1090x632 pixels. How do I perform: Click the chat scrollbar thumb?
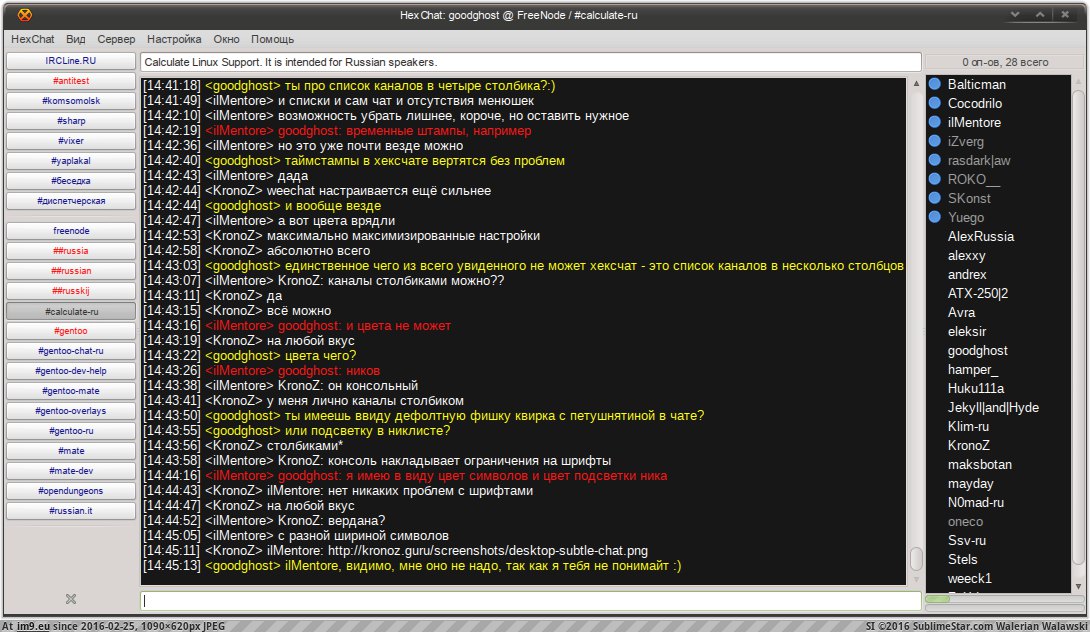[x=916, y=558]
